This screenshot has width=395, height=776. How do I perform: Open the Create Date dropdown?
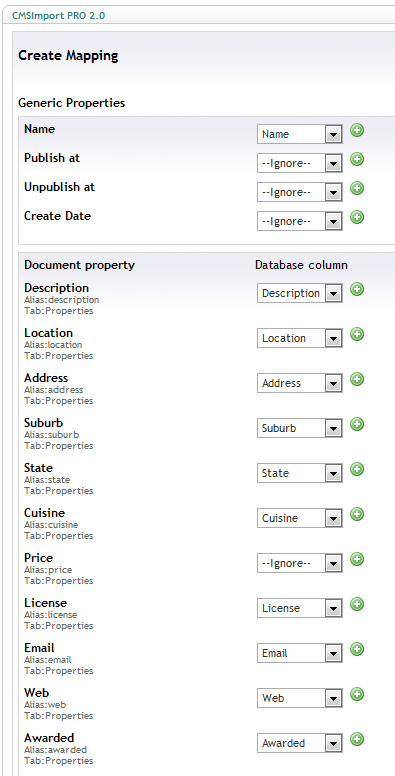tap(299, 221)
